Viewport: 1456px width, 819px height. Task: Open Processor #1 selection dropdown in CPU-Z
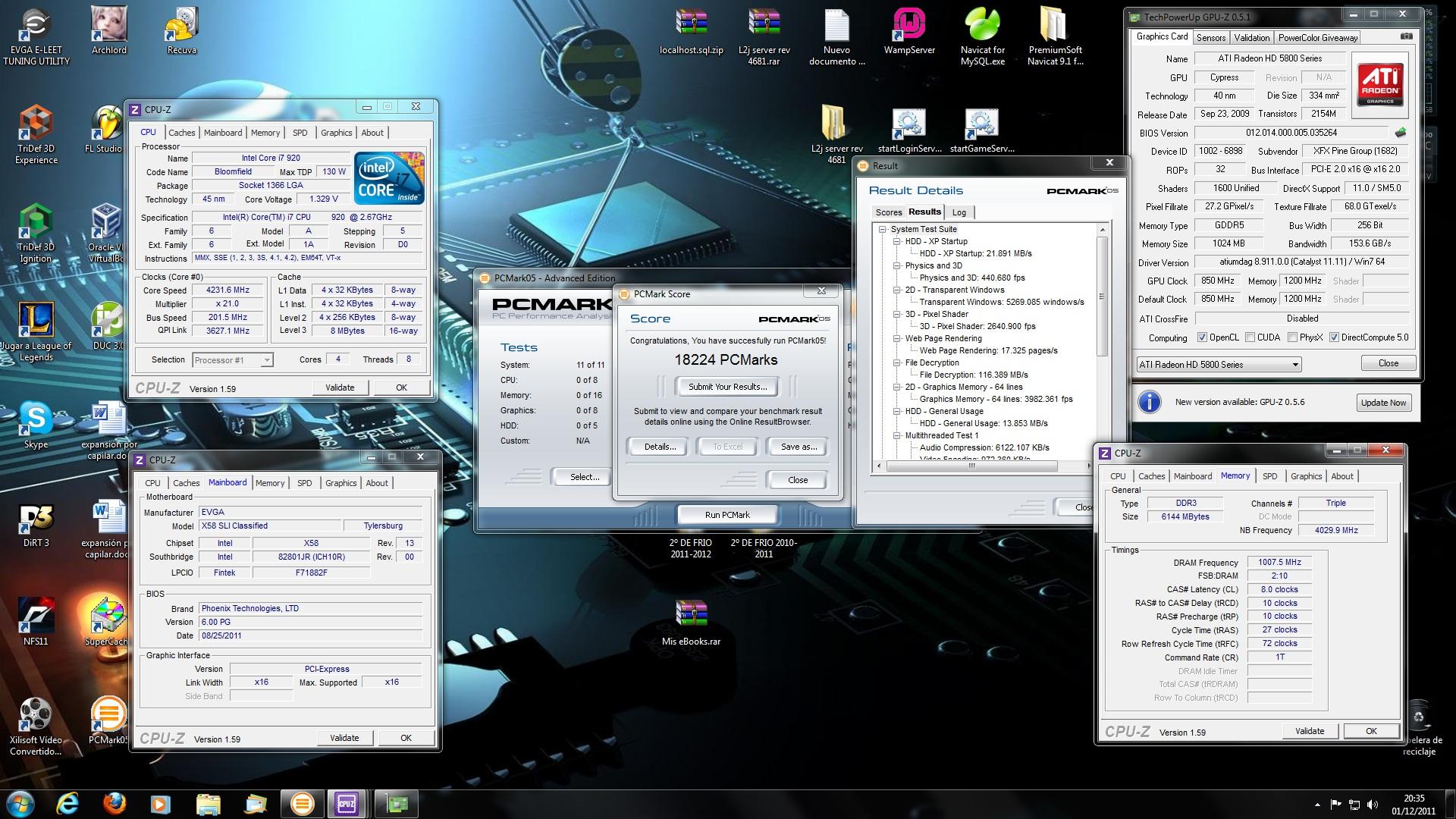[233, 360]
